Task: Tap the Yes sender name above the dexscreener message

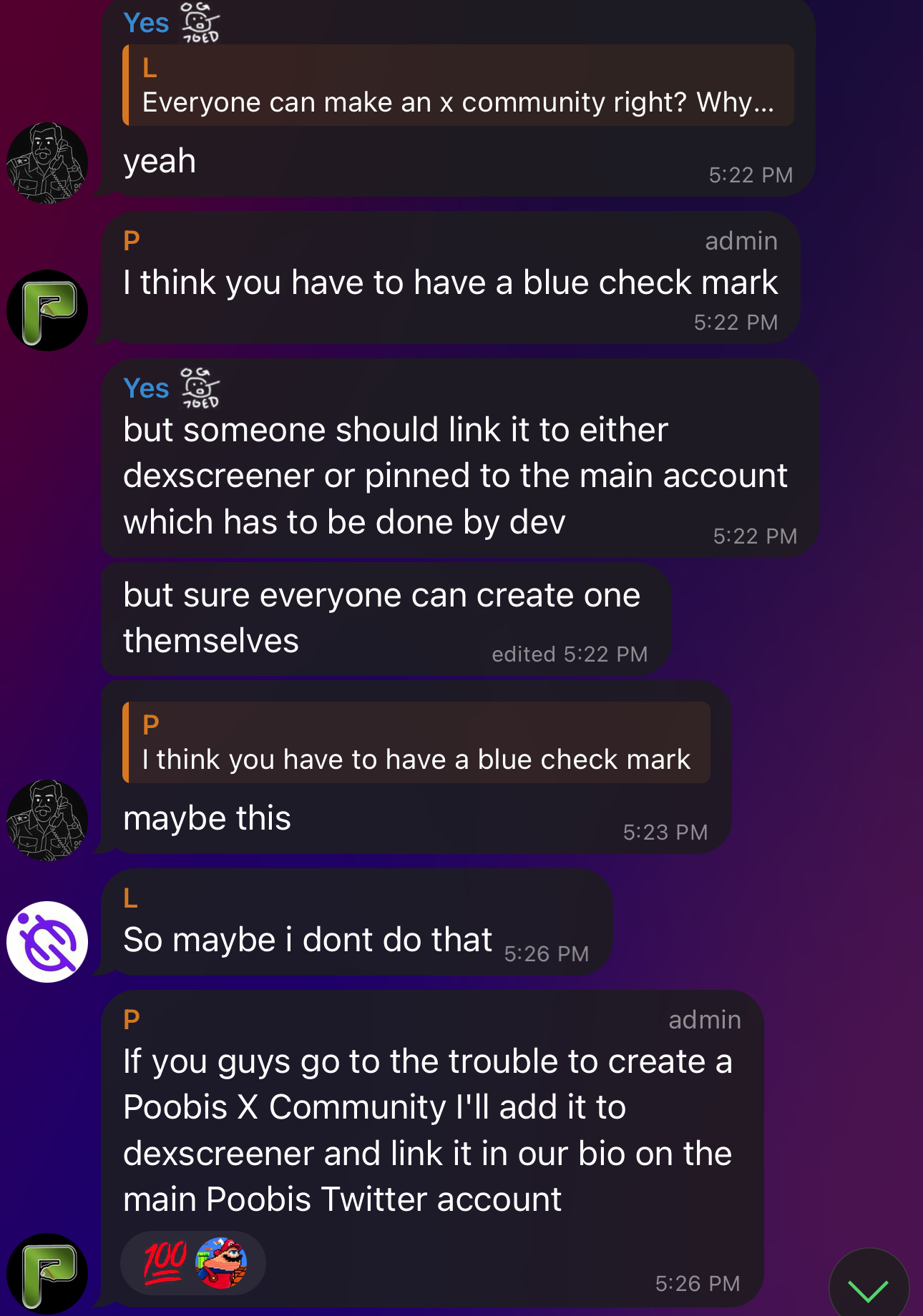Action: [146, 388]
